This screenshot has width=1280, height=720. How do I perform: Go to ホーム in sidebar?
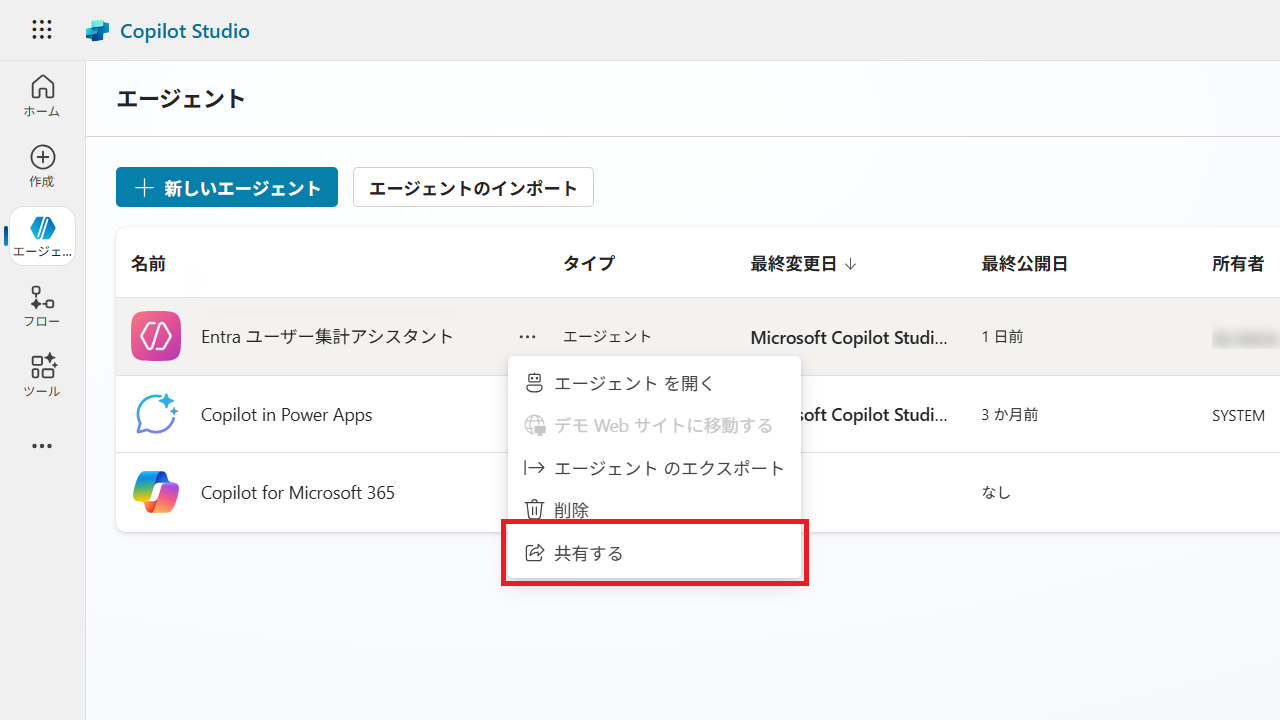tap(42, 96)
